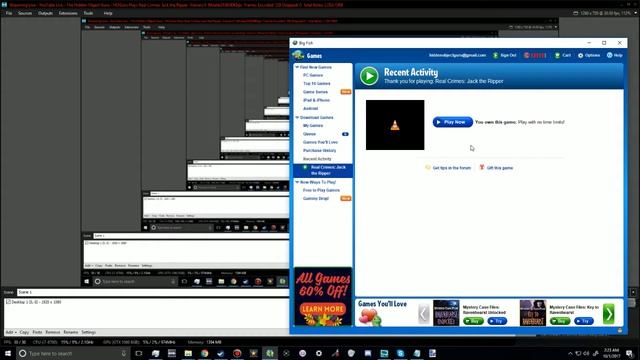Open the Add sources dropdown
The height and width of the screenshot is (360, 640).
click(11, 332)
